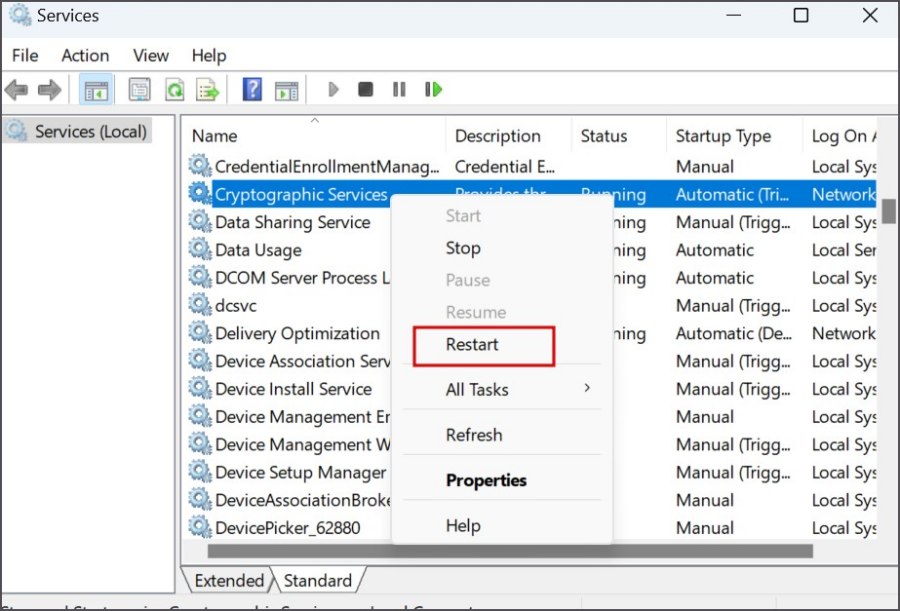Viewport: 900px width, 611px height.
Task: Click Local Ser log-on cell for Data Usage
Action: [x=844, y=250]
